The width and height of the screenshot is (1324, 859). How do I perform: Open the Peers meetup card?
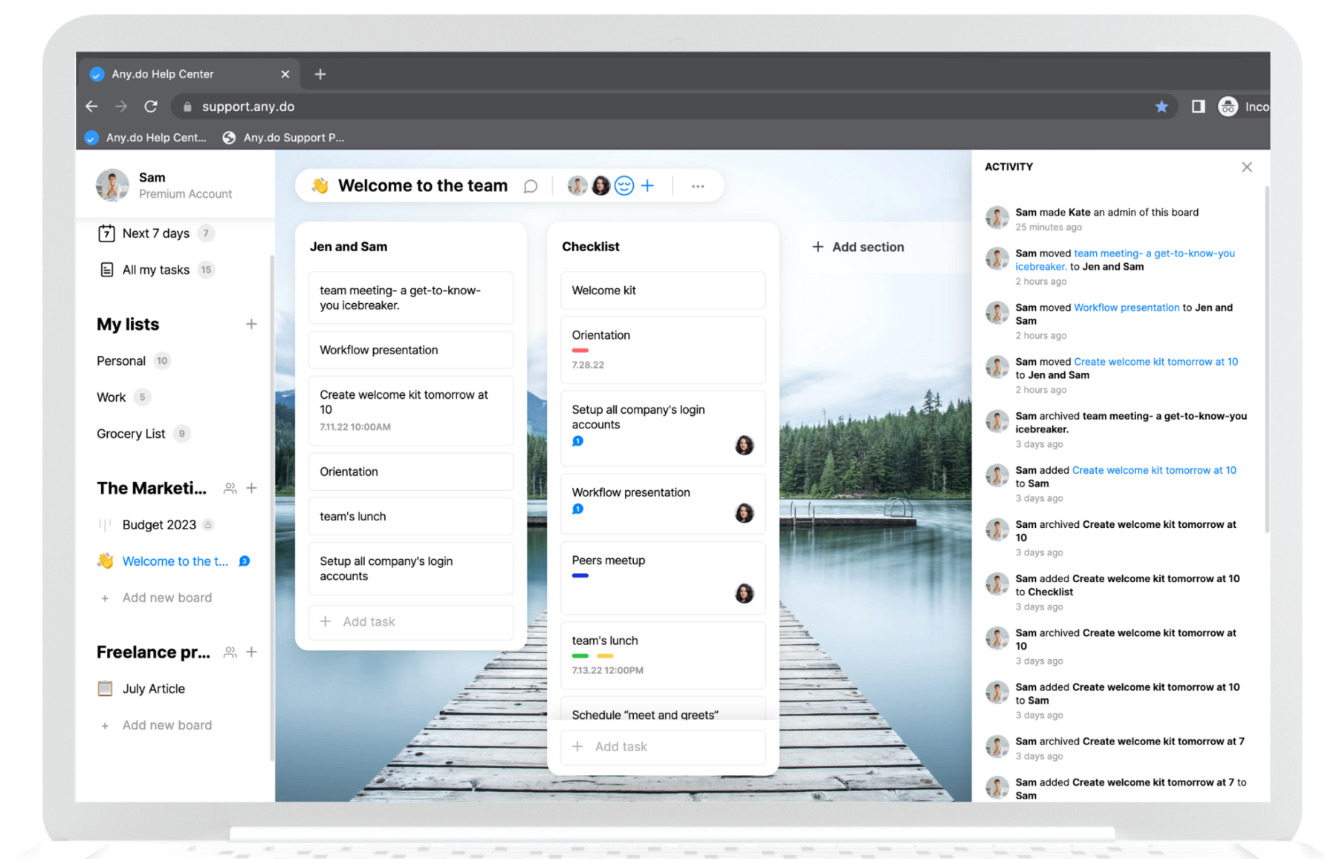click(663, 578)
